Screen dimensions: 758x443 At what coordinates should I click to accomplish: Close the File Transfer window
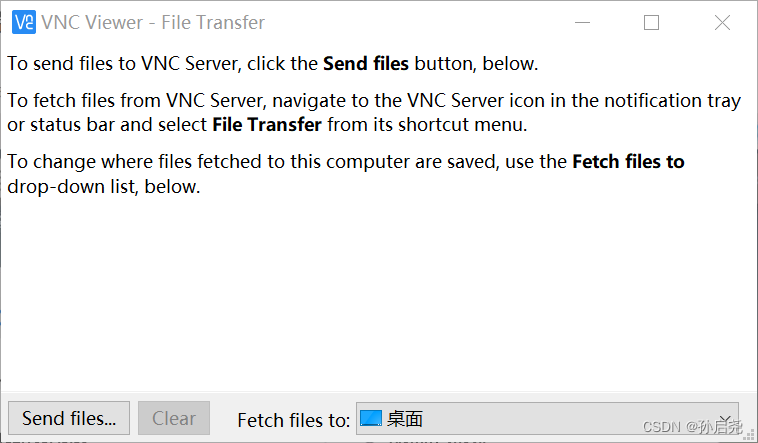point(722,22)
